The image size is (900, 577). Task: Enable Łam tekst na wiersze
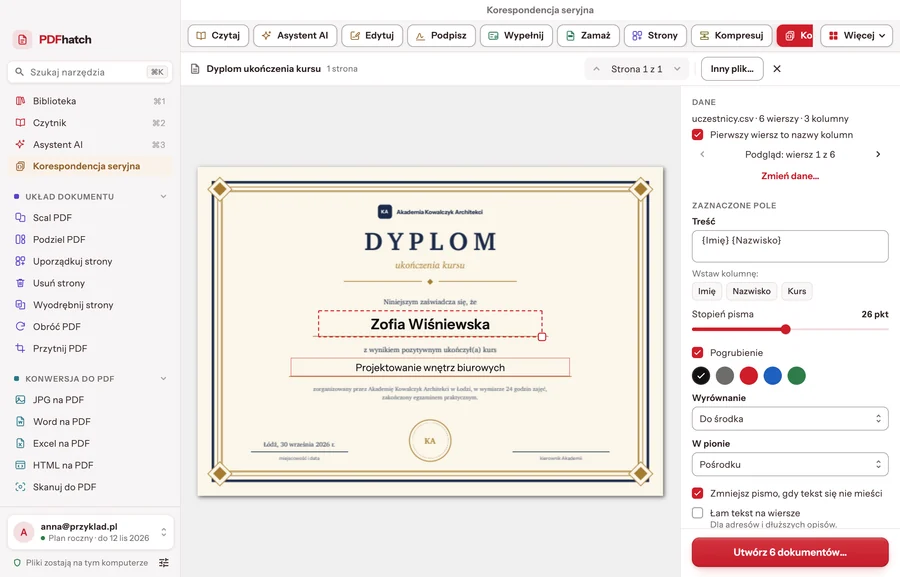tap(697, 513)
